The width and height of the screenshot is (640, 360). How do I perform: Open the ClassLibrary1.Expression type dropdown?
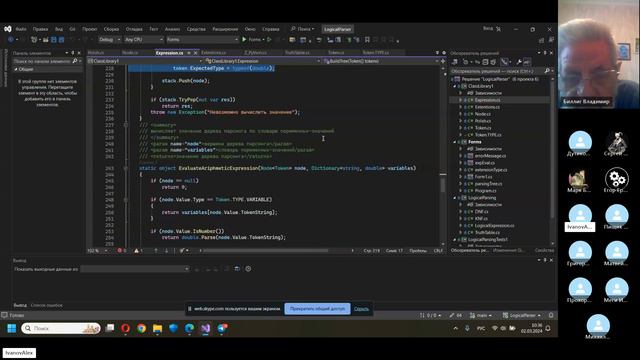262,61
